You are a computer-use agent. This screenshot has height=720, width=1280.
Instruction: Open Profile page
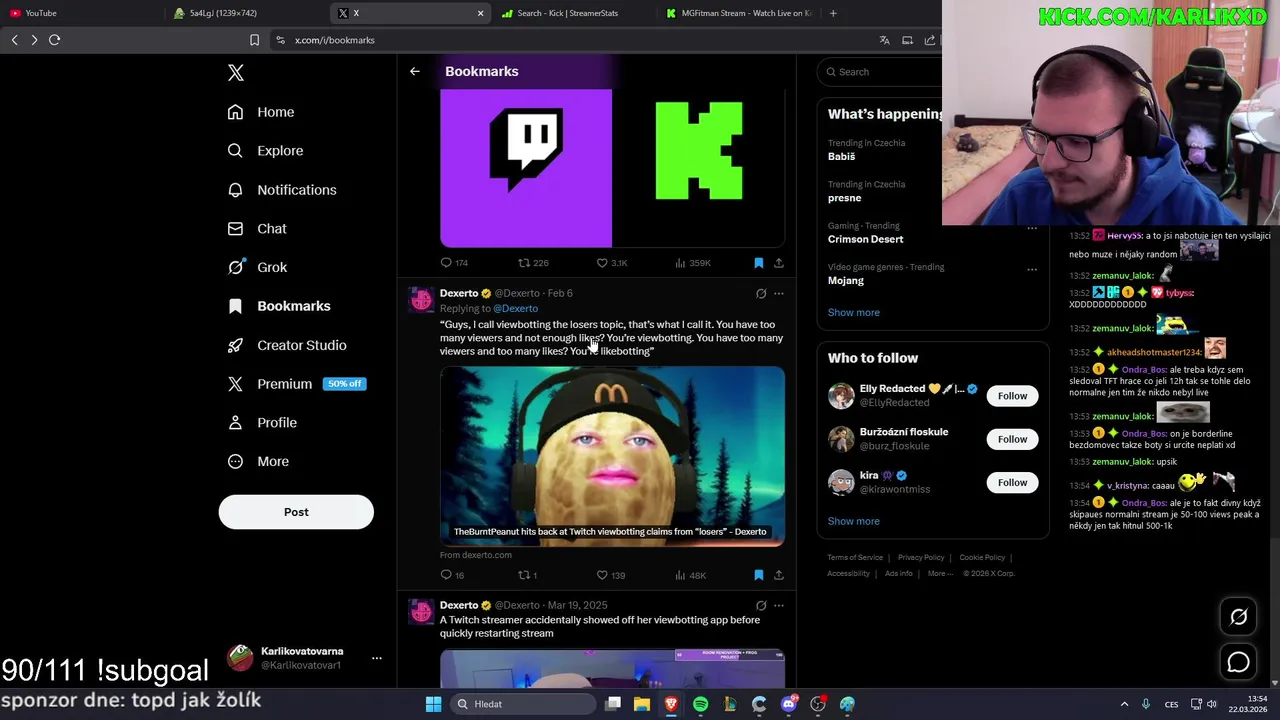click(x=262, y=423)
